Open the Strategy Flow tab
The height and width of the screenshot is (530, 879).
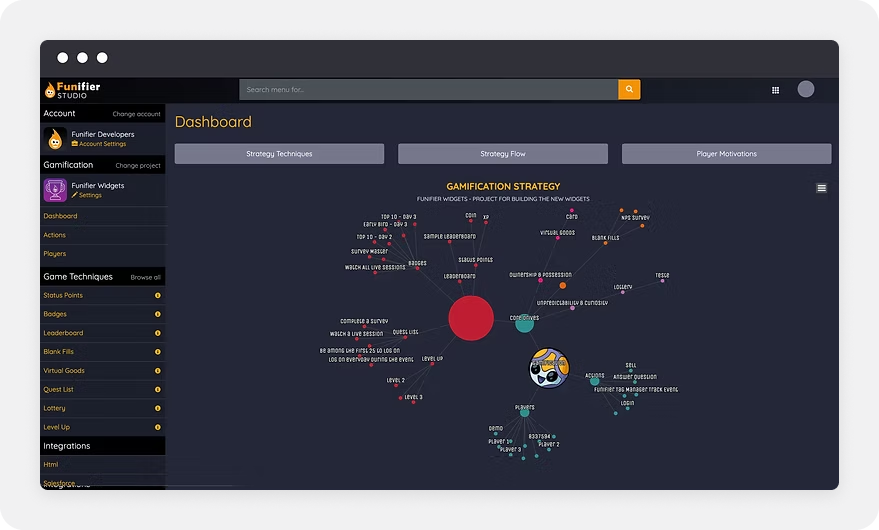point(503,154)
